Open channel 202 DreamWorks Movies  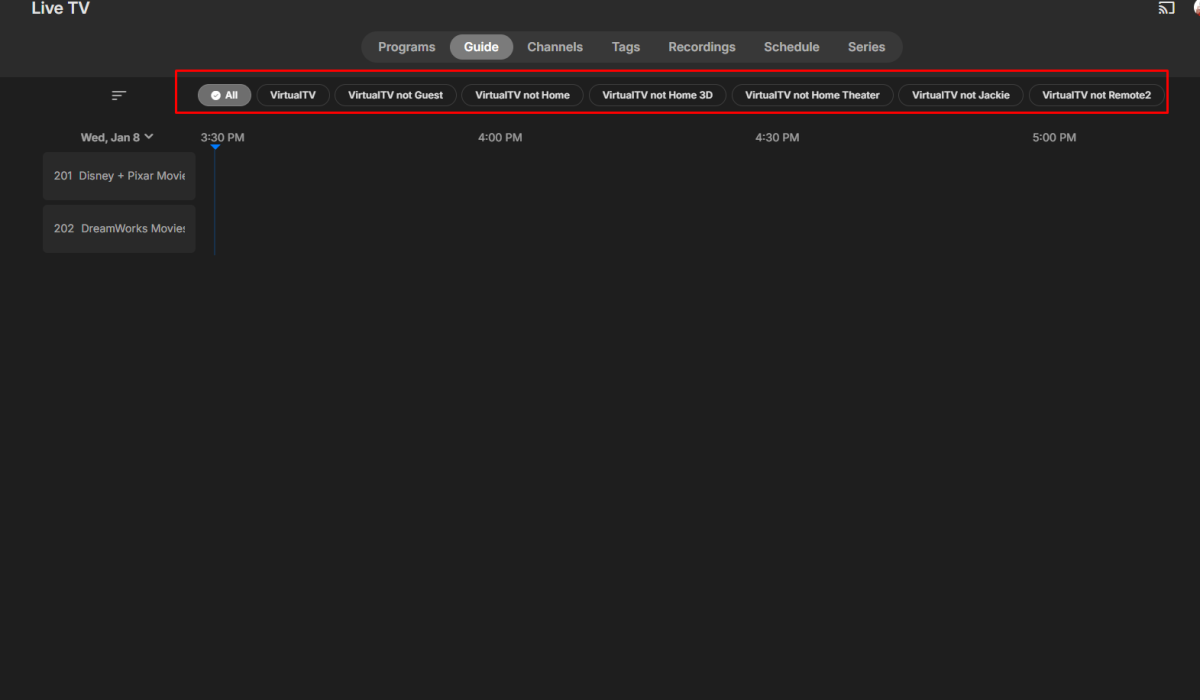click(119, 229)
